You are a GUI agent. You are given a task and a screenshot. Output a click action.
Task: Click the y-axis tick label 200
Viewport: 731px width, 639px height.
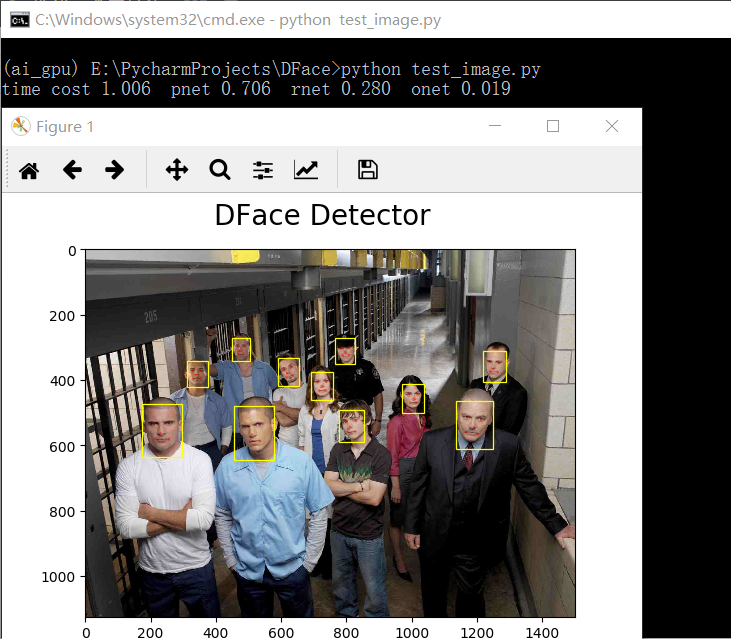pos(62,316)
